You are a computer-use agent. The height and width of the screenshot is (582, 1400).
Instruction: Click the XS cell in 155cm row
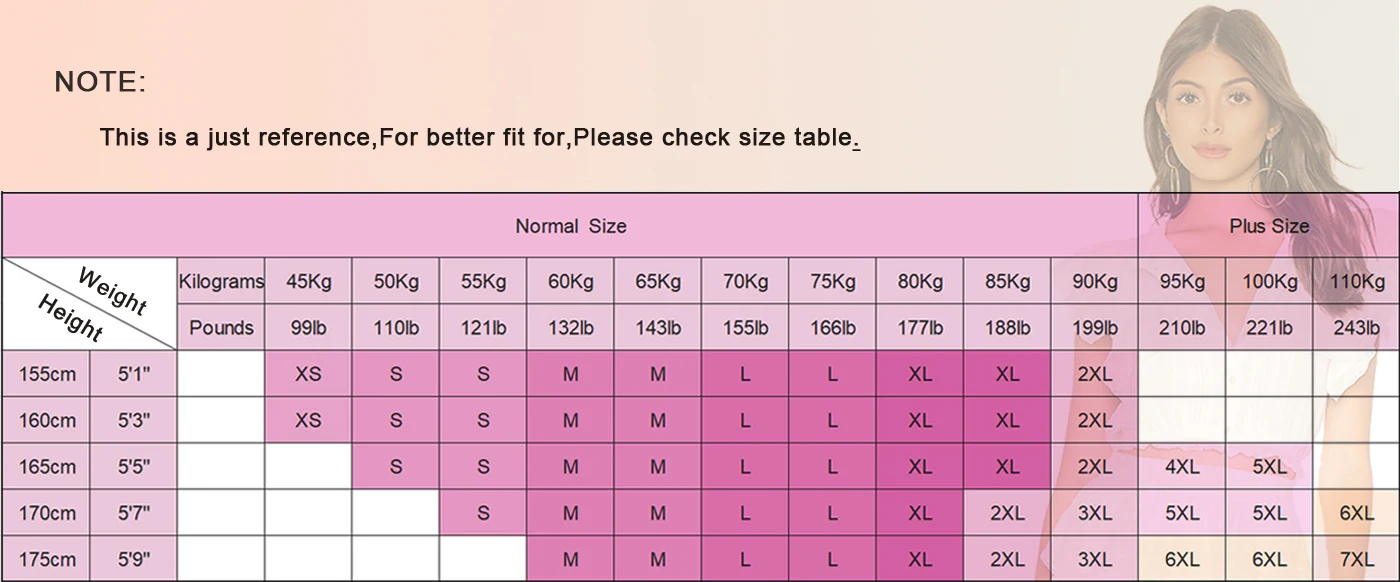click(308, 374)
